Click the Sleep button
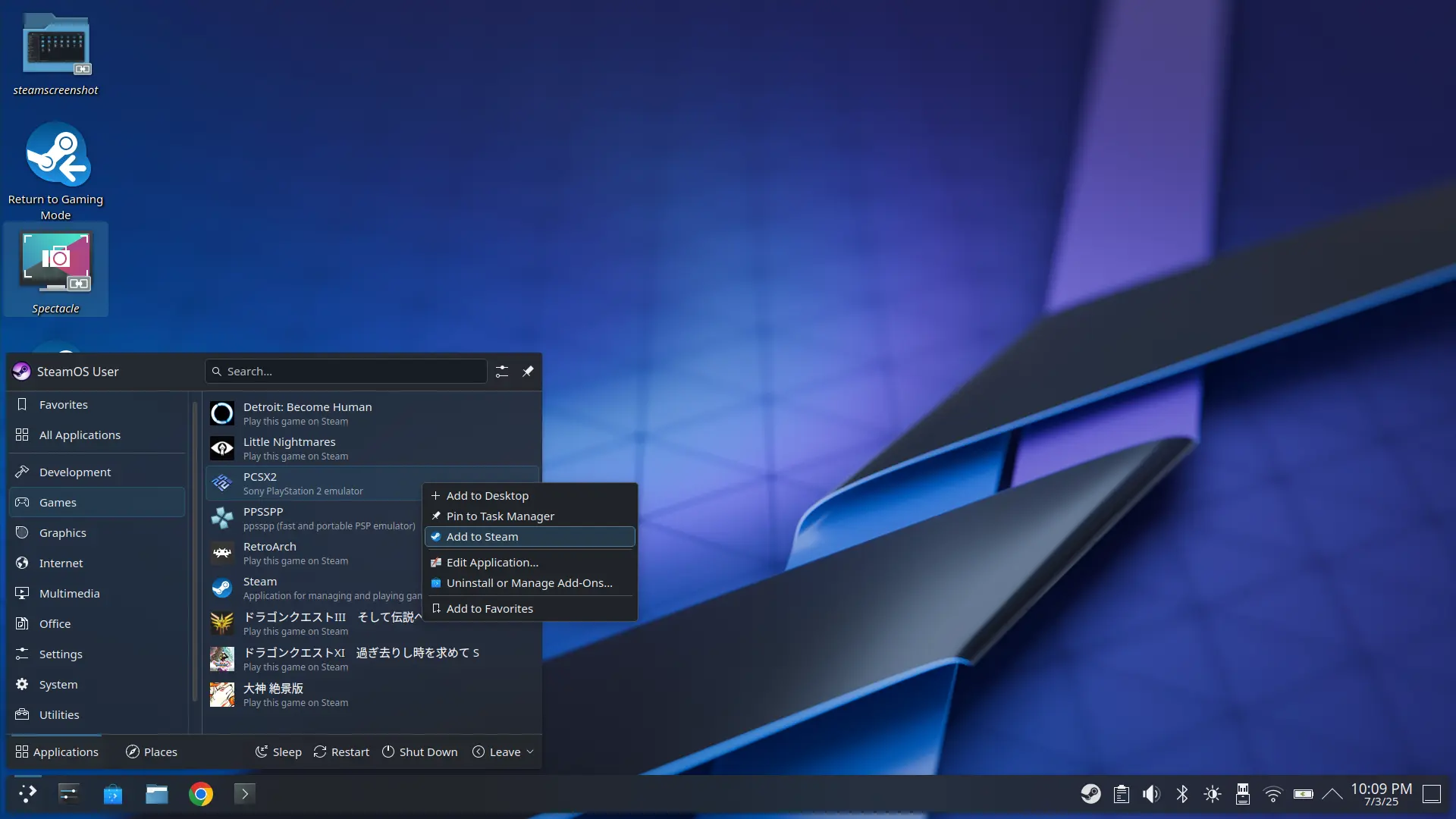Viewport: 1456px width, 819px height. click(x=278, y=752)
